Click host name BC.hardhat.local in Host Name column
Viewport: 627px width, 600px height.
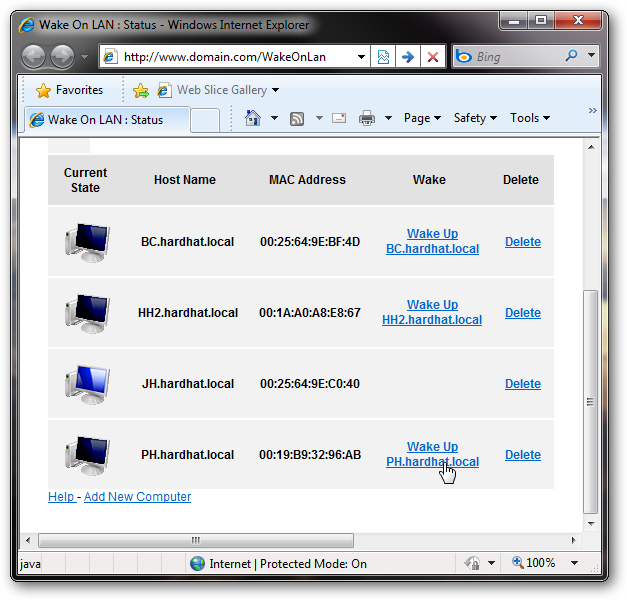[188, 242]
